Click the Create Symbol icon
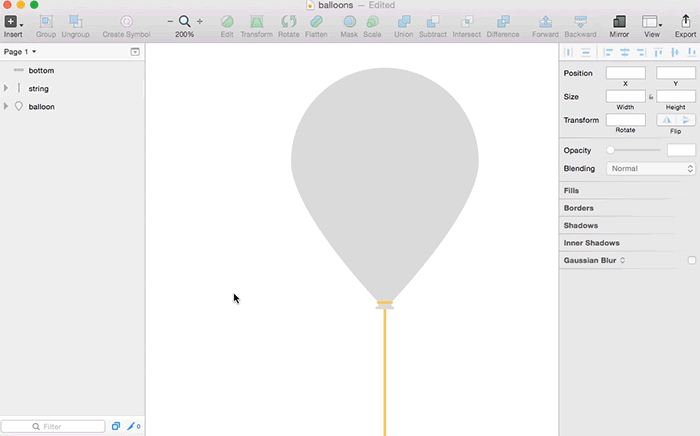700x436 pixels. pos(126,21)
